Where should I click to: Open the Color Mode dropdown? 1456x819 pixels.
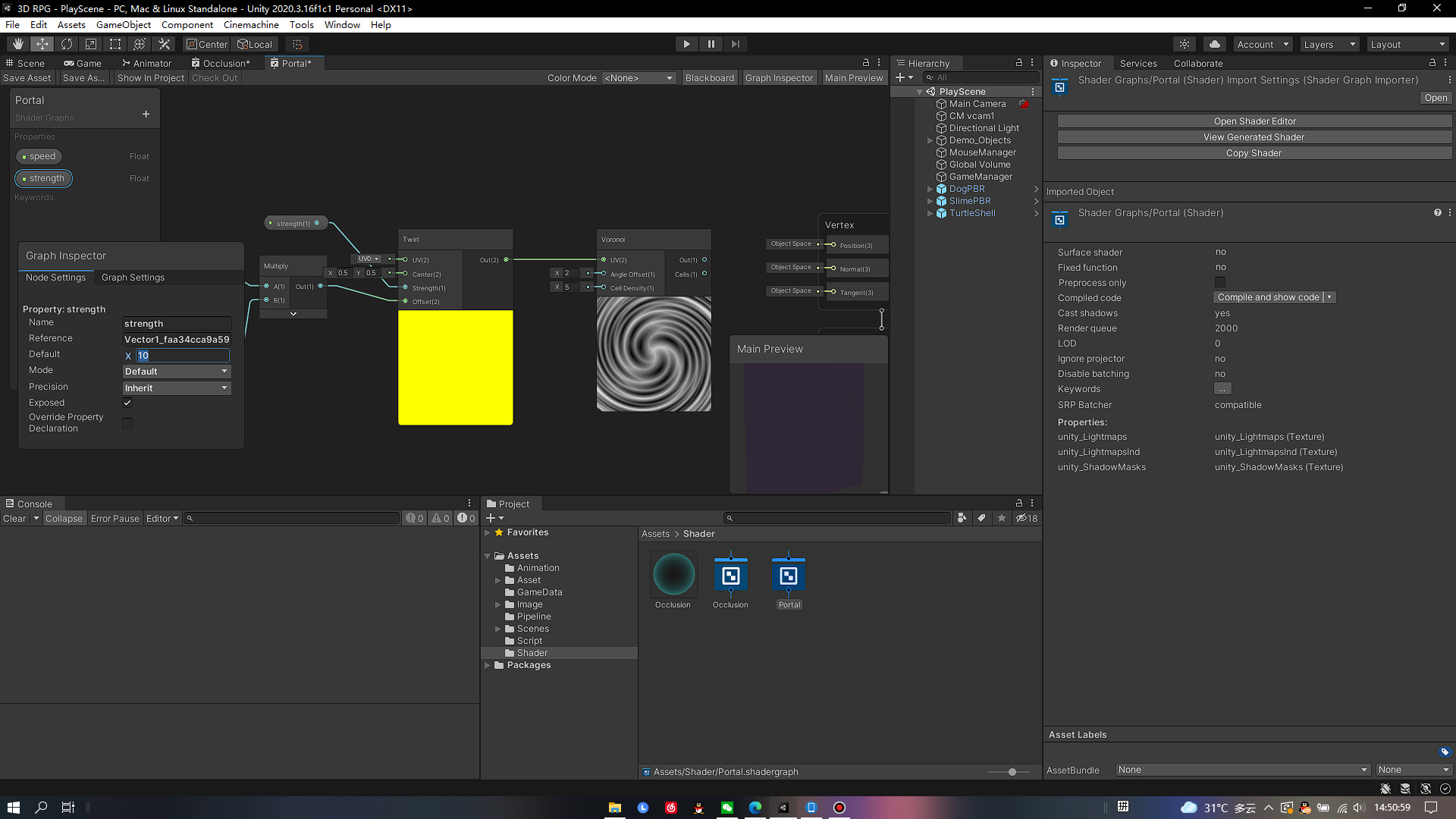(639, 78)
